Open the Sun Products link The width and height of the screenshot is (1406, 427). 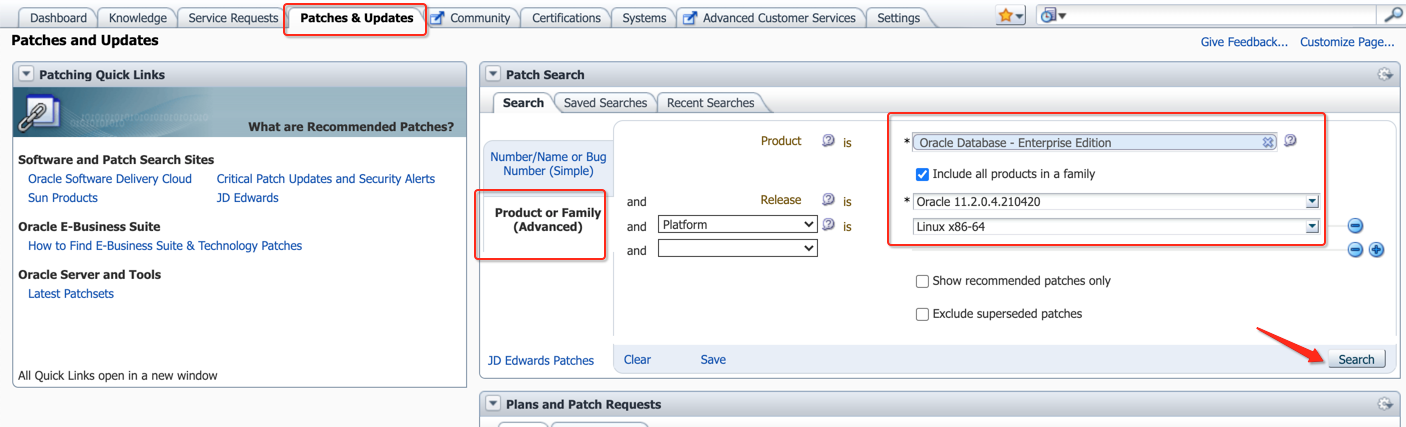coord(63,198)
